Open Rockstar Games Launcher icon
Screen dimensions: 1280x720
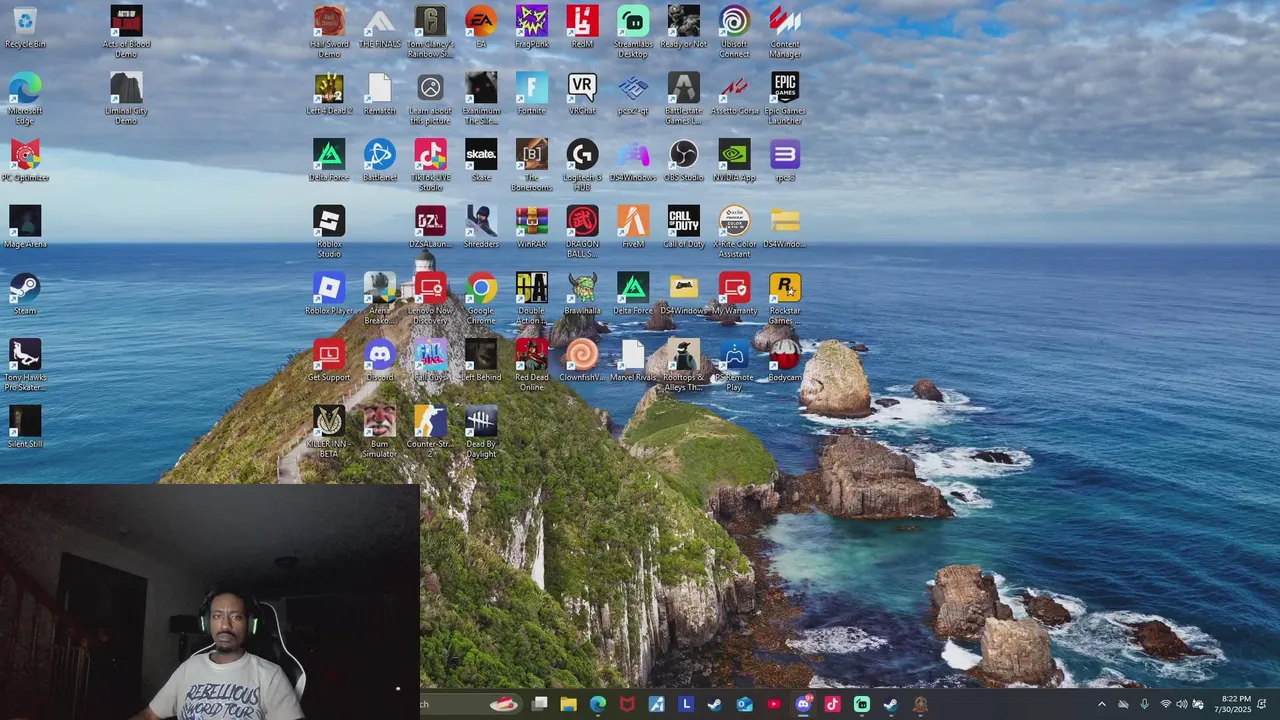pyautogui.click(x=785, y=299)
